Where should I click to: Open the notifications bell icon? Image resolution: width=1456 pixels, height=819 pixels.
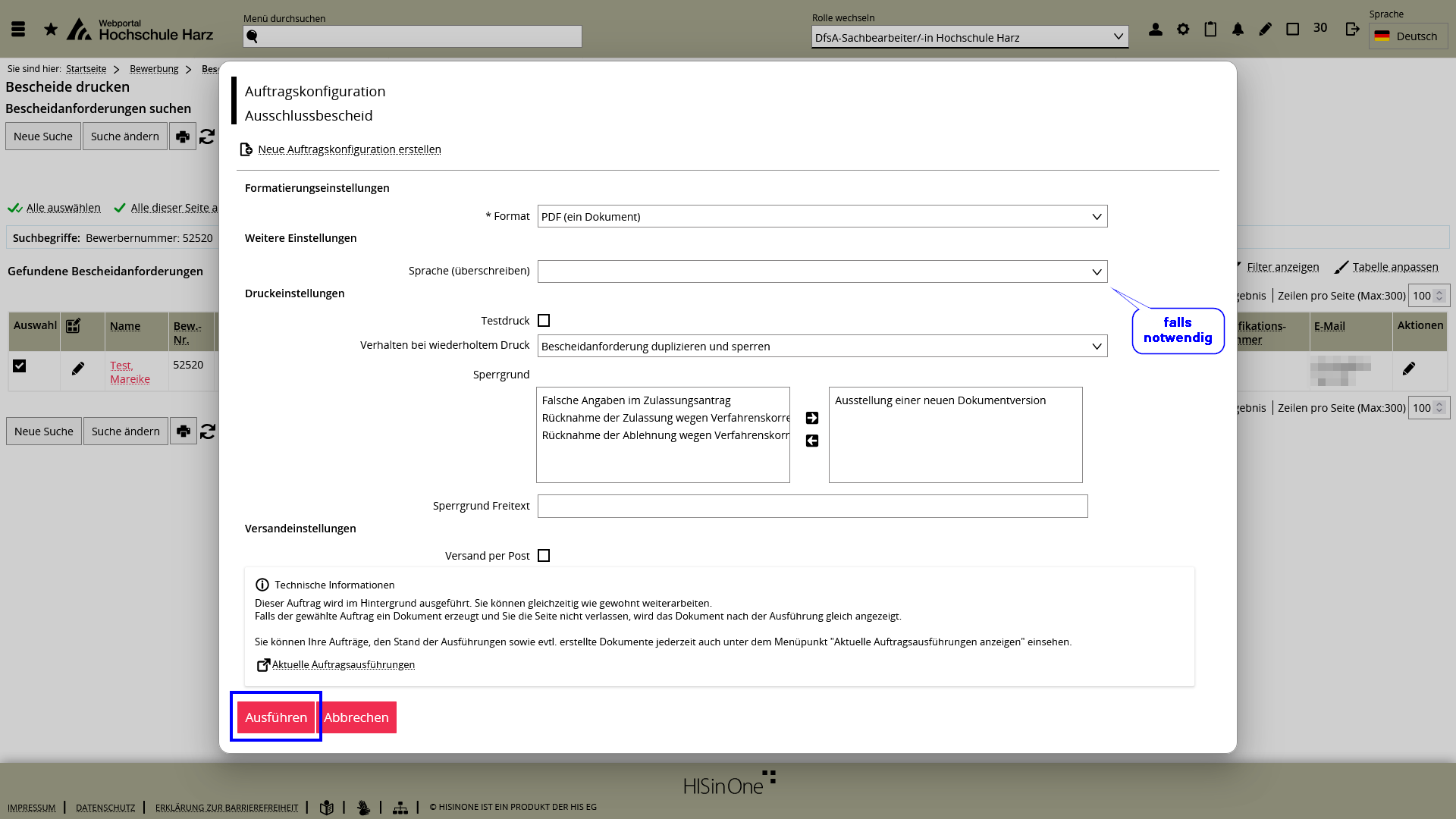[1238, 30]
